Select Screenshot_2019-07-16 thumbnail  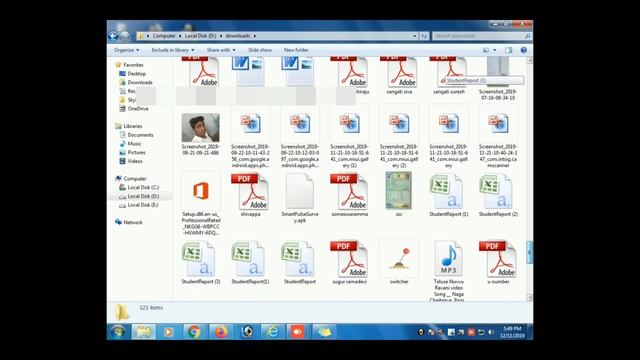tap(498, 79)
